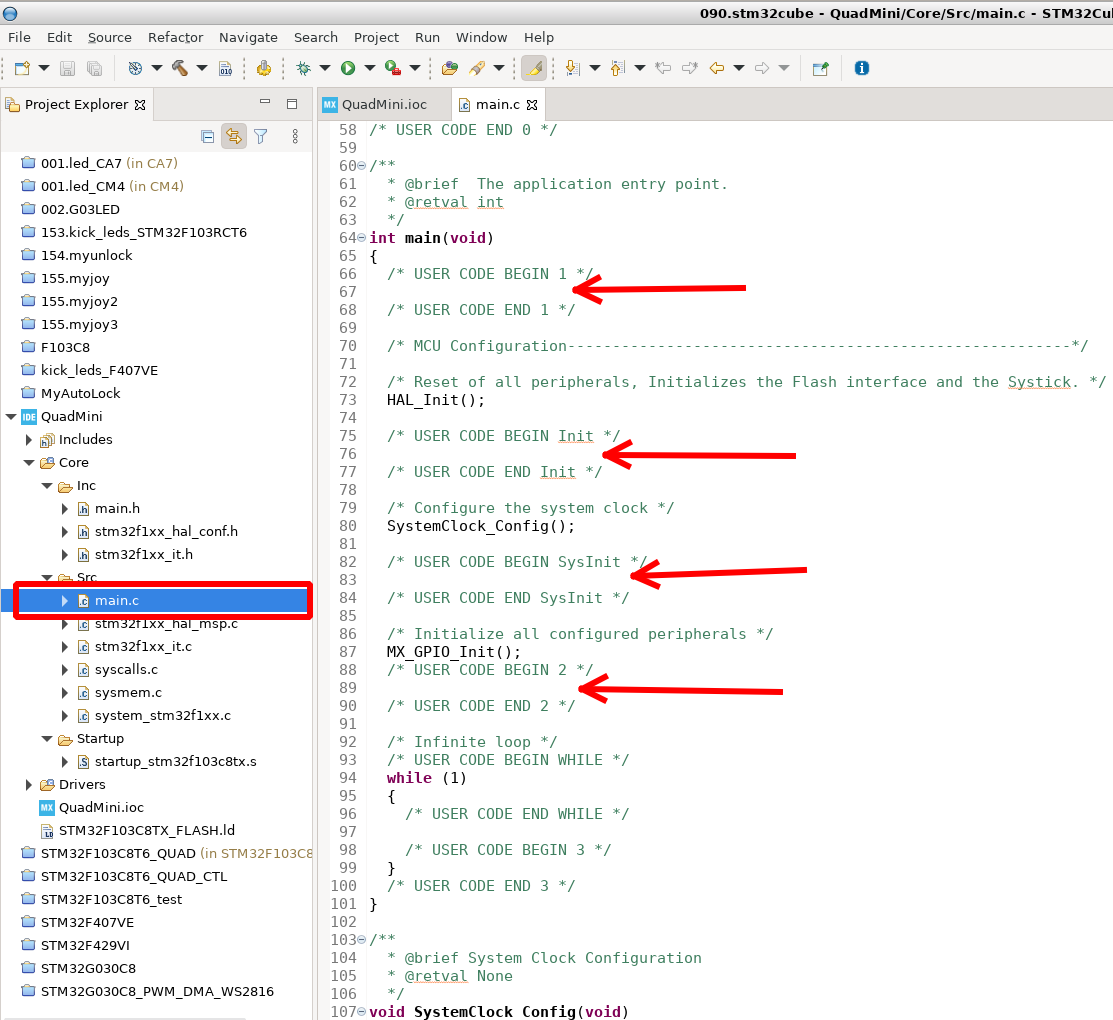Select startup_stm32f103c8tx.s file
1113x1020 pixels.
175,762
